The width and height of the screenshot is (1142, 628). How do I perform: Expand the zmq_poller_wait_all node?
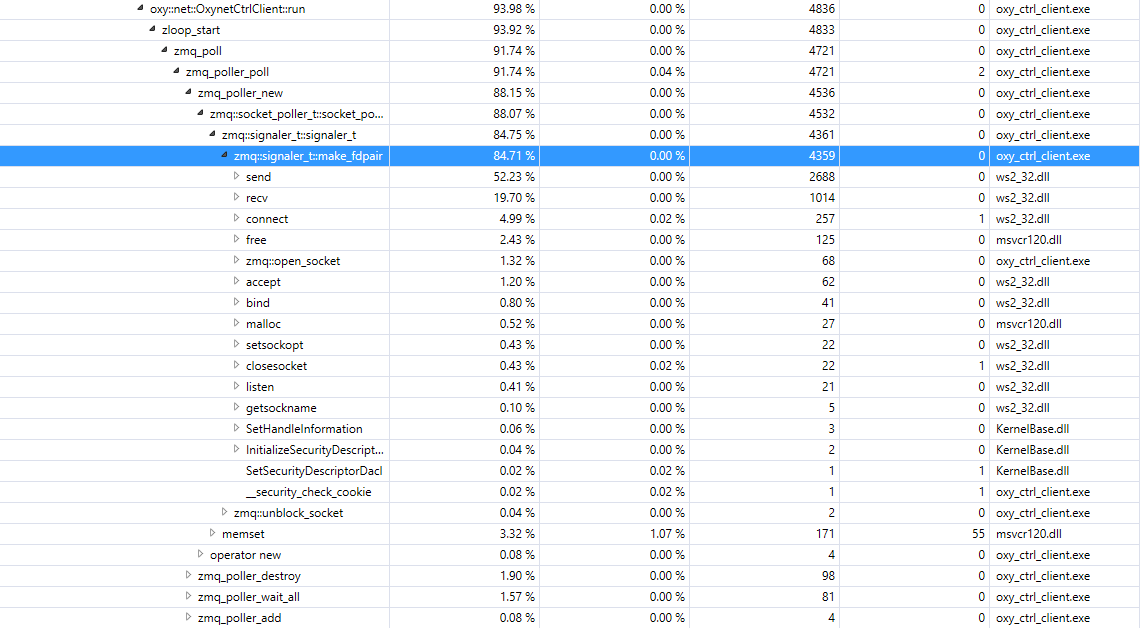click(188, 597)
